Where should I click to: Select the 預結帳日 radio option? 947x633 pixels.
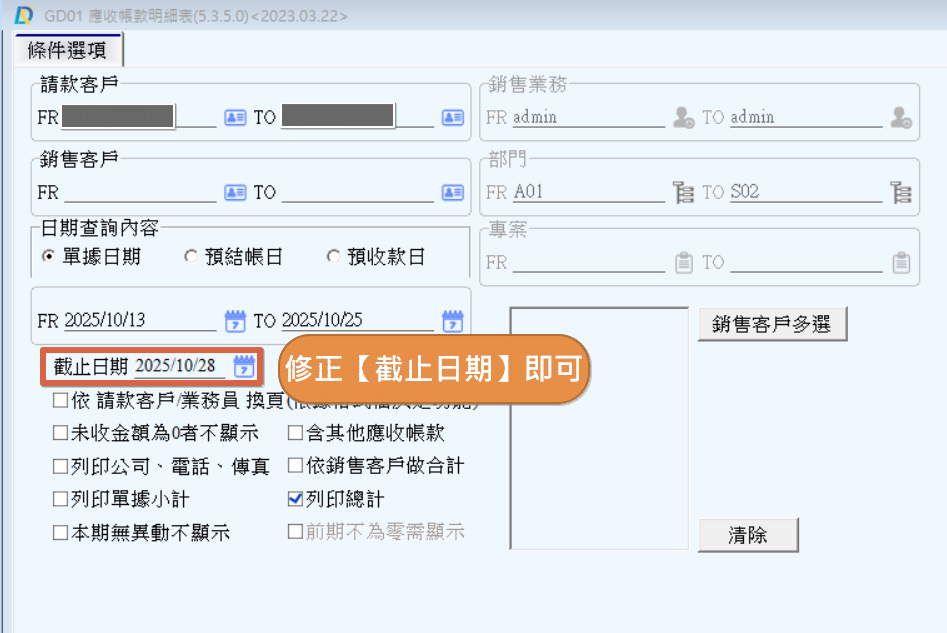tap(191, 257)
